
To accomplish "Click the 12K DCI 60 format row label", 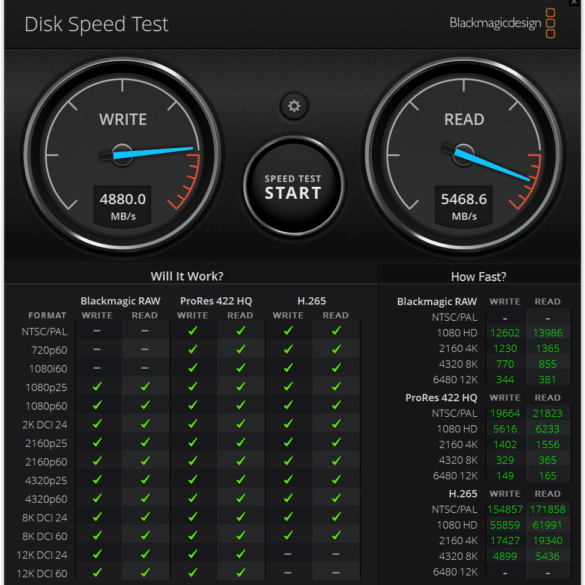I will [x=42, y=574].
